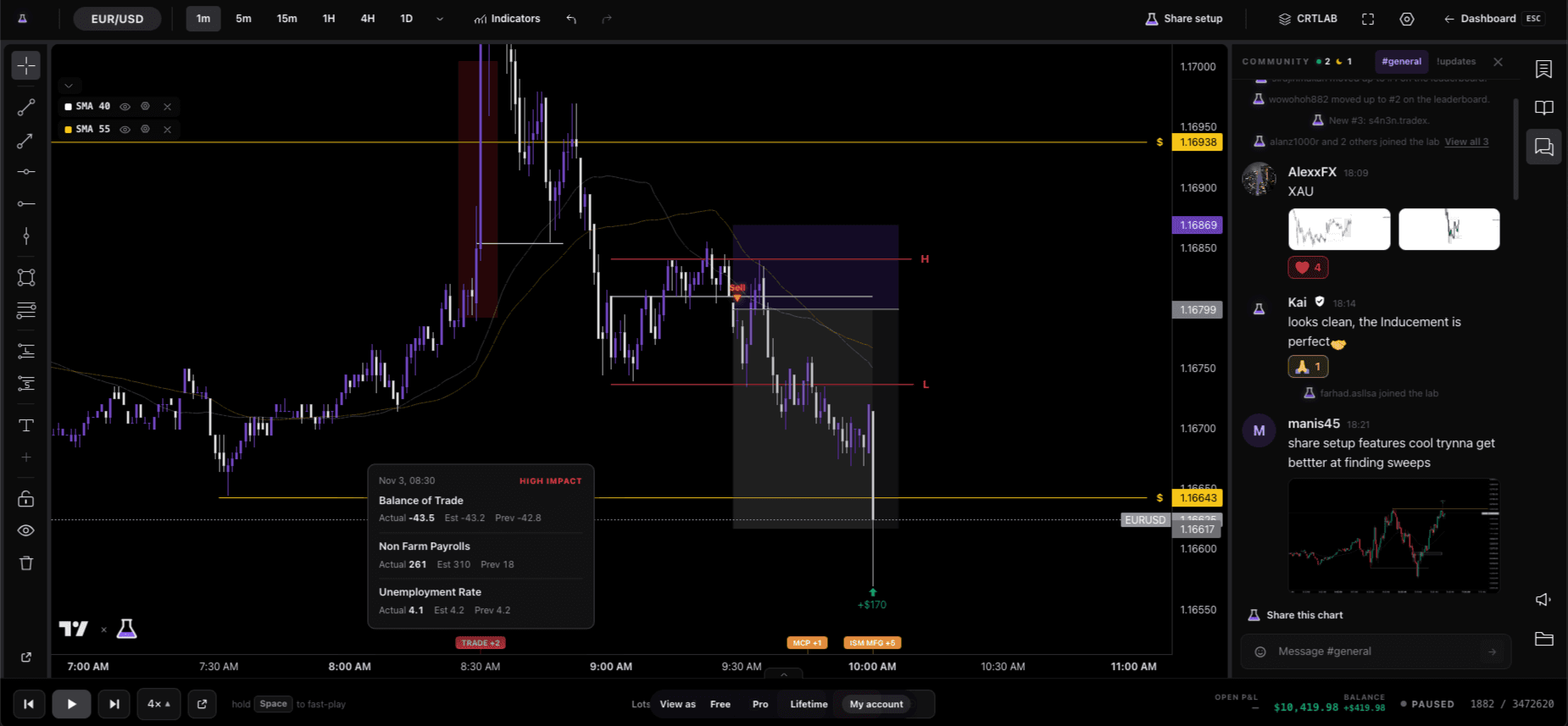This screenshot has width=1568, height=726.
Task: Select the crosshair cursor tool
Action: tap(26, 66)
